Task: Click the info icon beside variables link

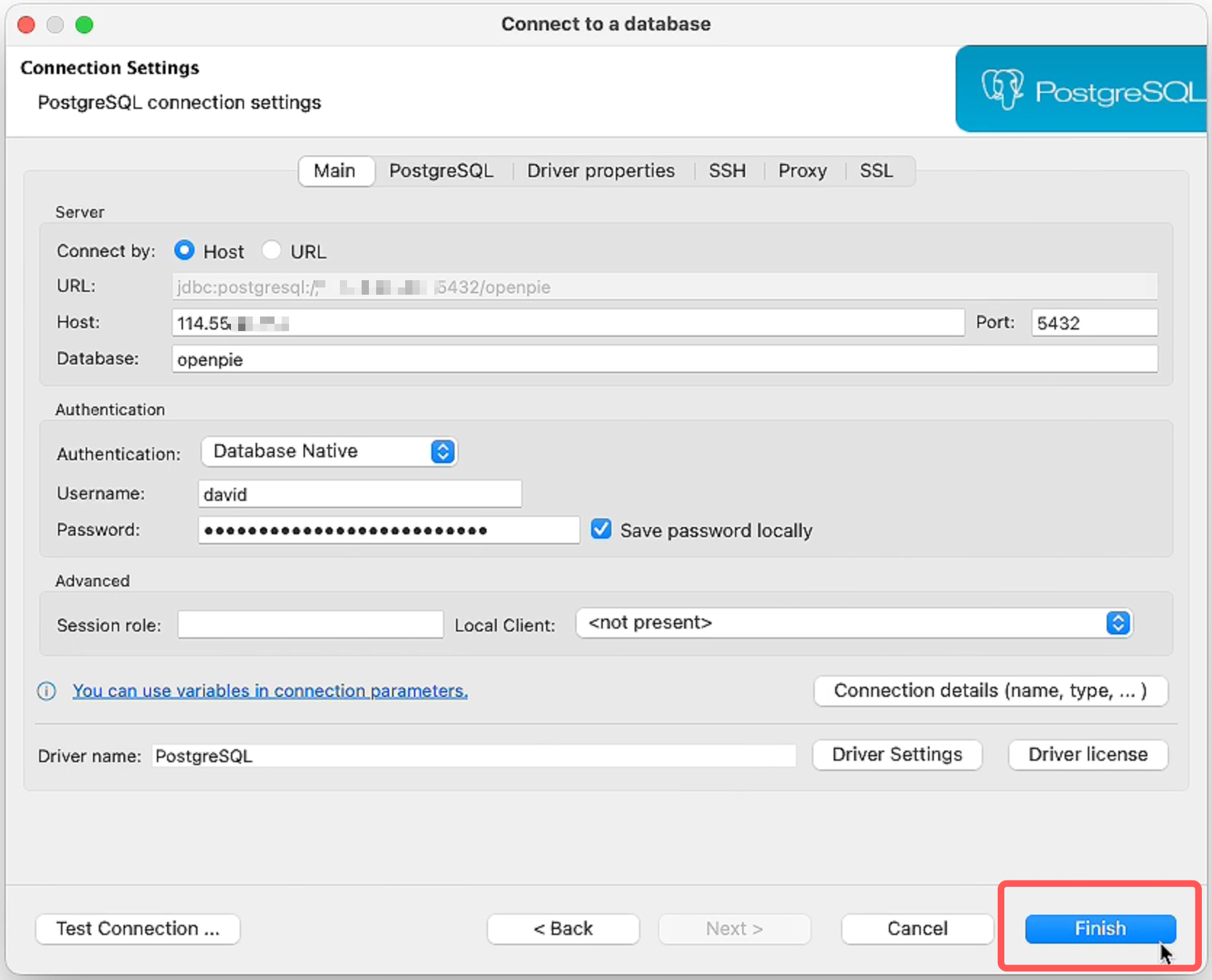Action: click(x=46, y=691)
